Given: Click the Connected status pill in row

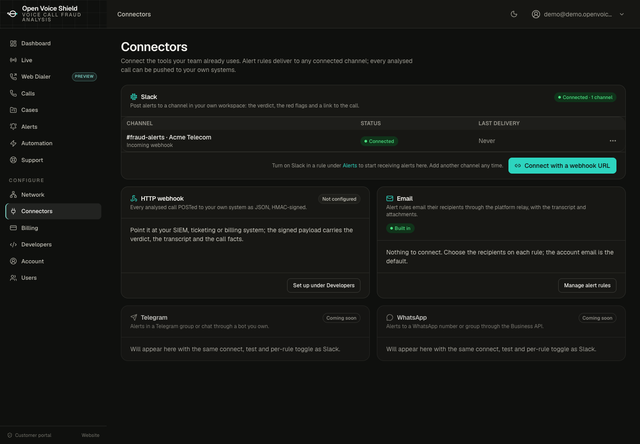Looking at the screenshot, I should [x=379, y=141].
